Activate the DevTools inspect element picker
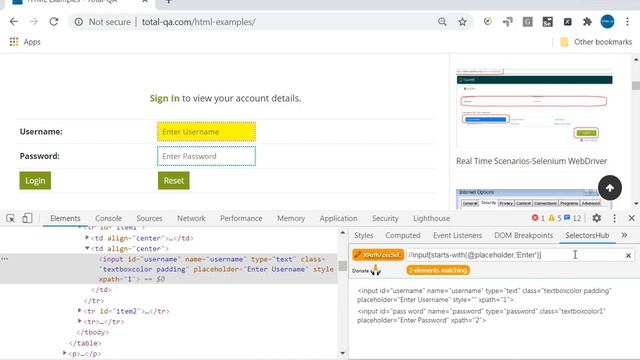Viewport: 640px width, 360px height. tap(11, 218)
